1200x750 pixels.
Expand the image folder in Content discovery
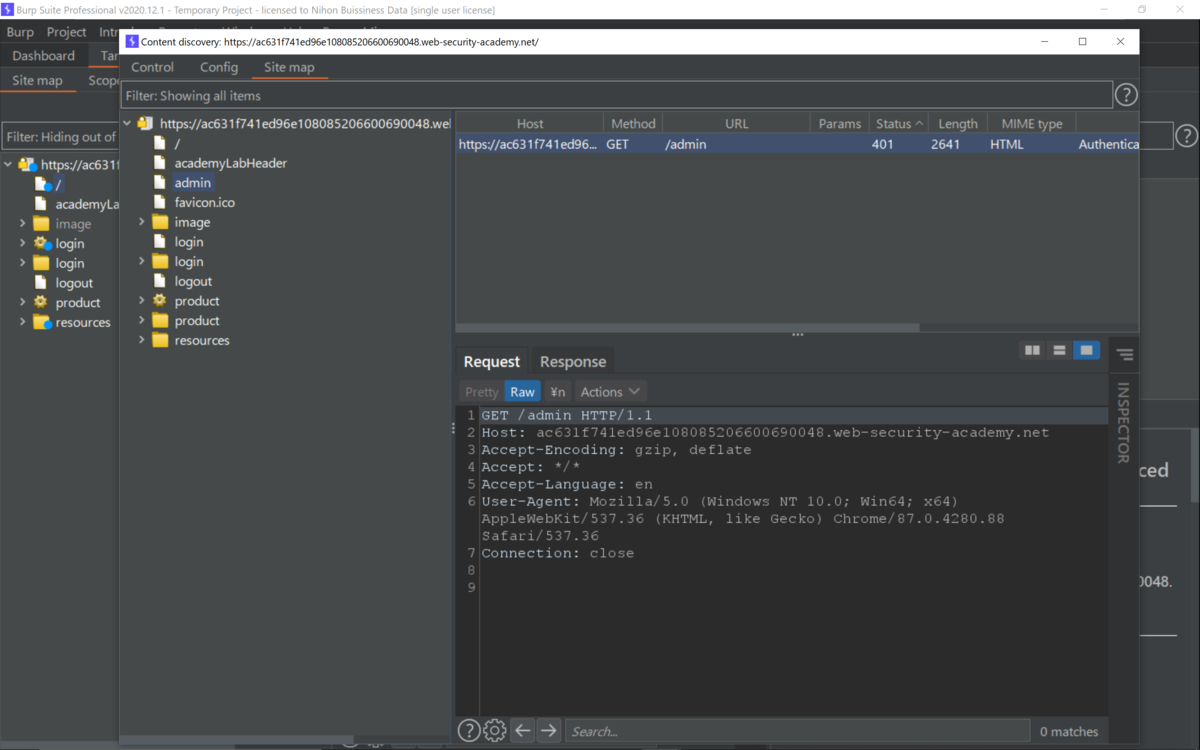pyautogui.click(x=142, y=222)
